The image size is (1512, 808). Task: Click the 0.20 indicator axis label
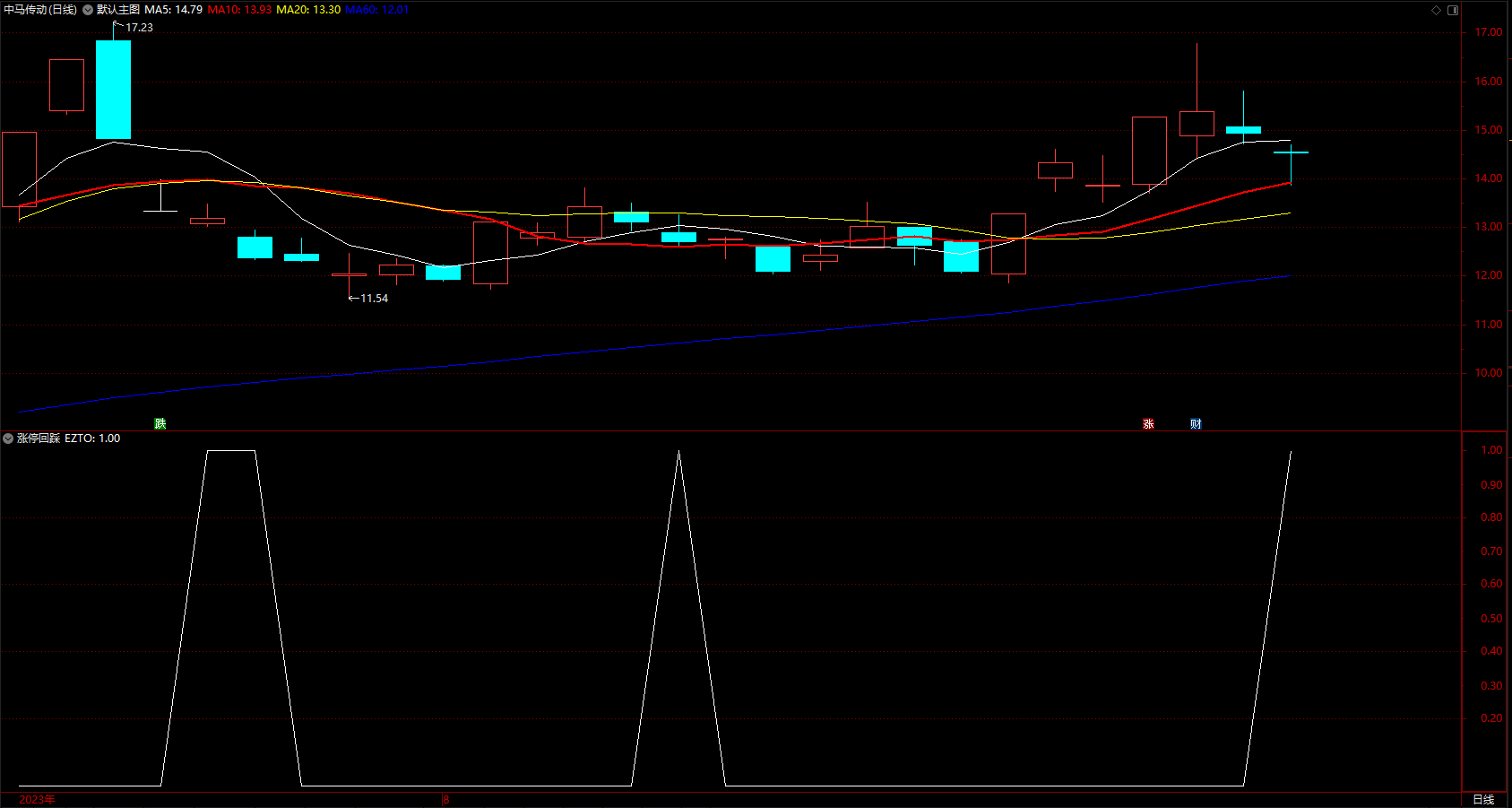coord(1491,718)
